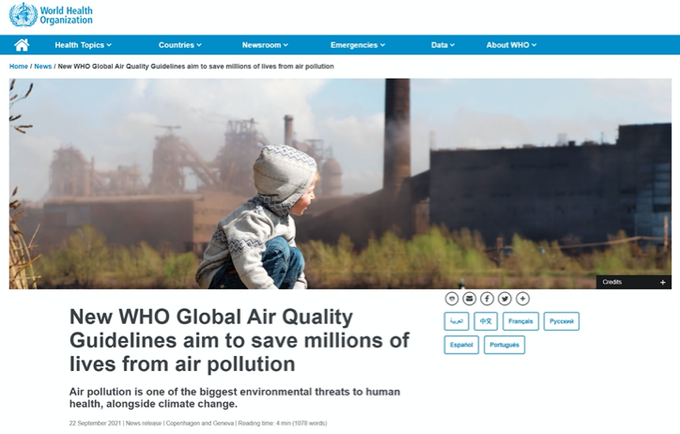This screenshot has width=680, height=434.
Task: Expand the Health Topics dropdown
Action: pos(83,45)
